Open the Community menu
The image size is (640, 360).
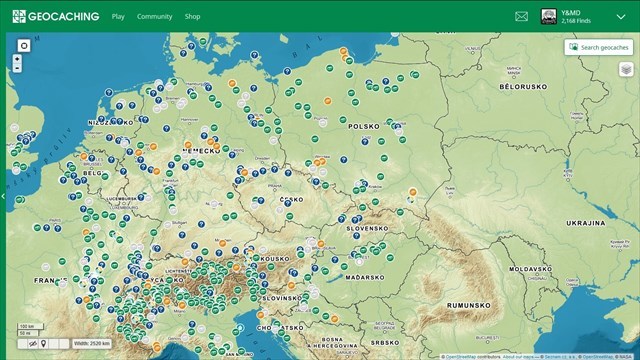tap(154, 16)
